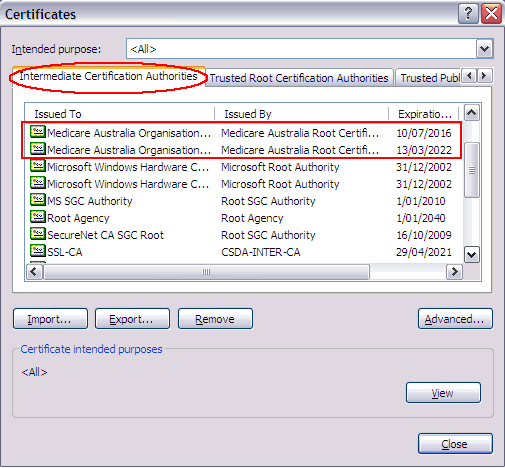Click certificate icon for Medicare Australia expiring 13/03/2022
Image resolution: width=505 pixels, height=468 pixels.
coord(38,149)
